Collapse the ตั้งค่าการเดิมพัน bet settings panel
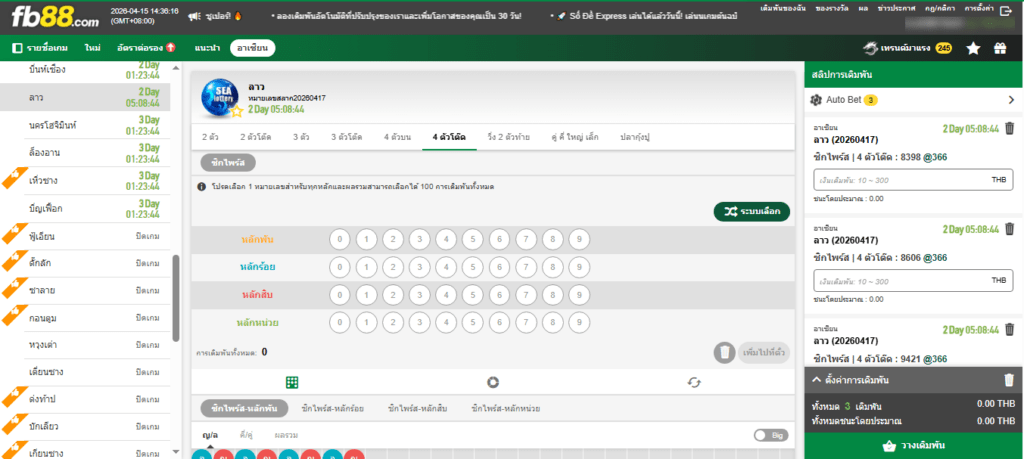1024x459 pixels. point(816,379)
